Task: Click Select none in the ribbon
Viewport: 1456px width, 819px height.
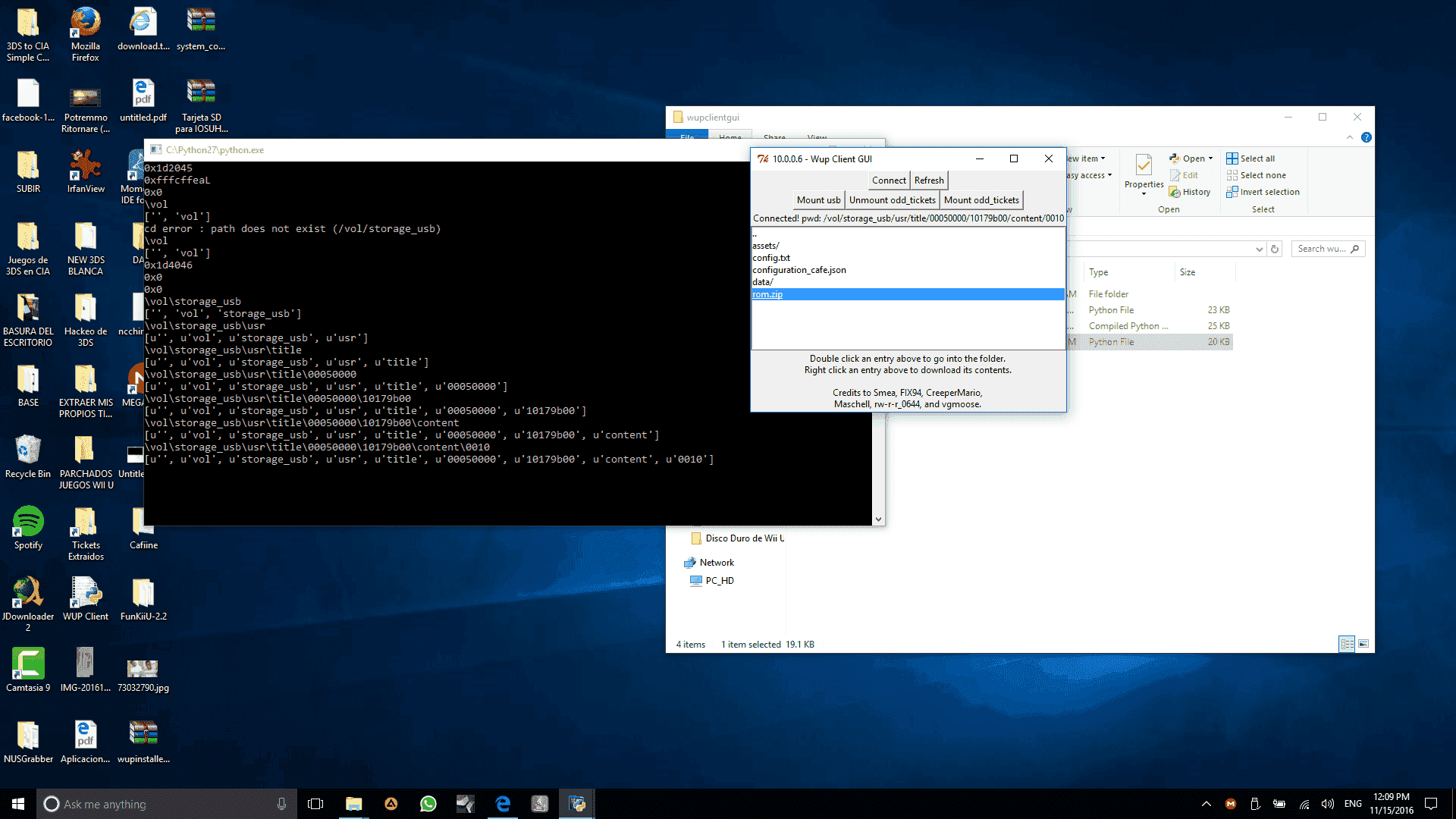Action: pos(1256,175)
